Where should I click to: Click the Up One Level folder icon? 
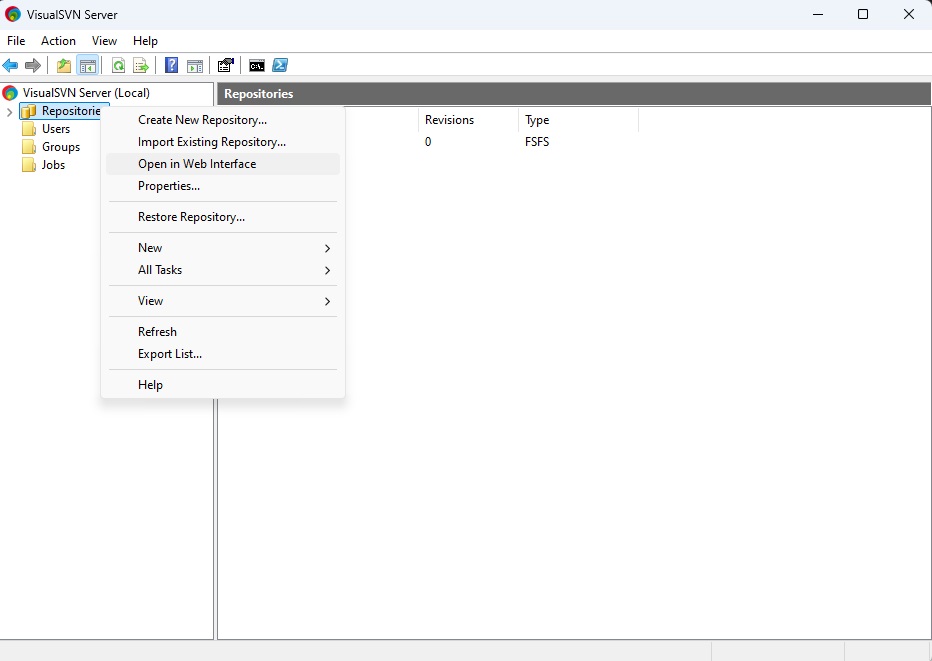(x=64, y=66)
